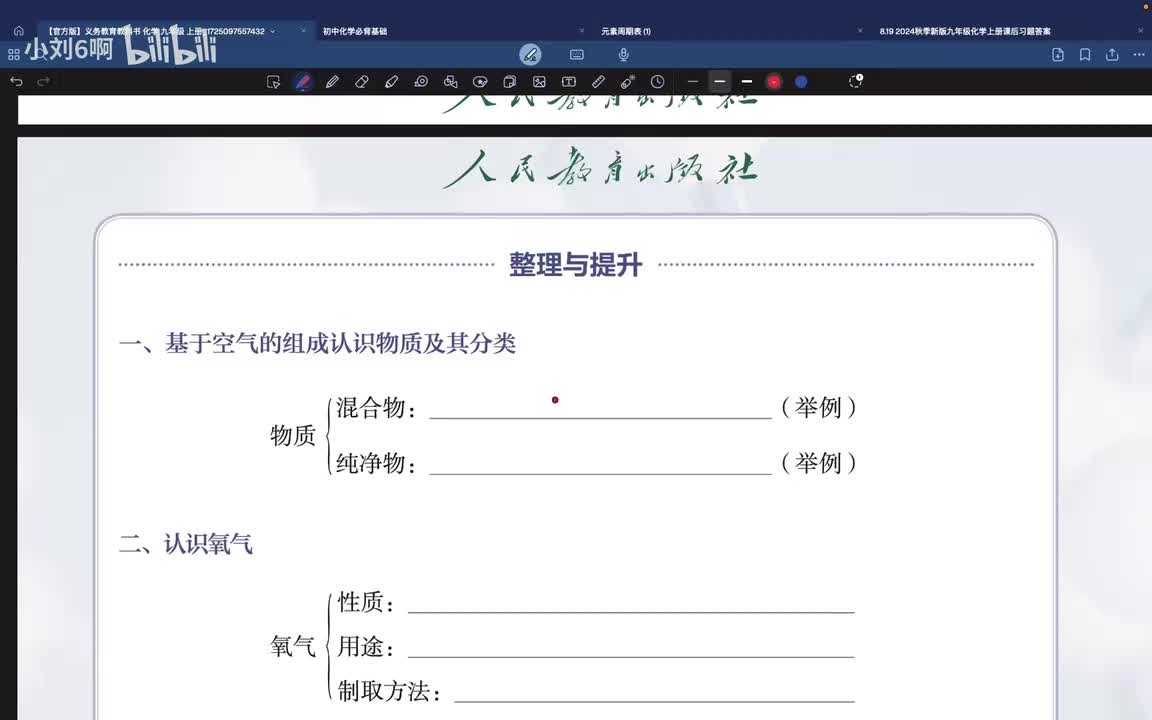Undo the last stroke
This screenshot has width=1152, height=720.
[17, 82]
